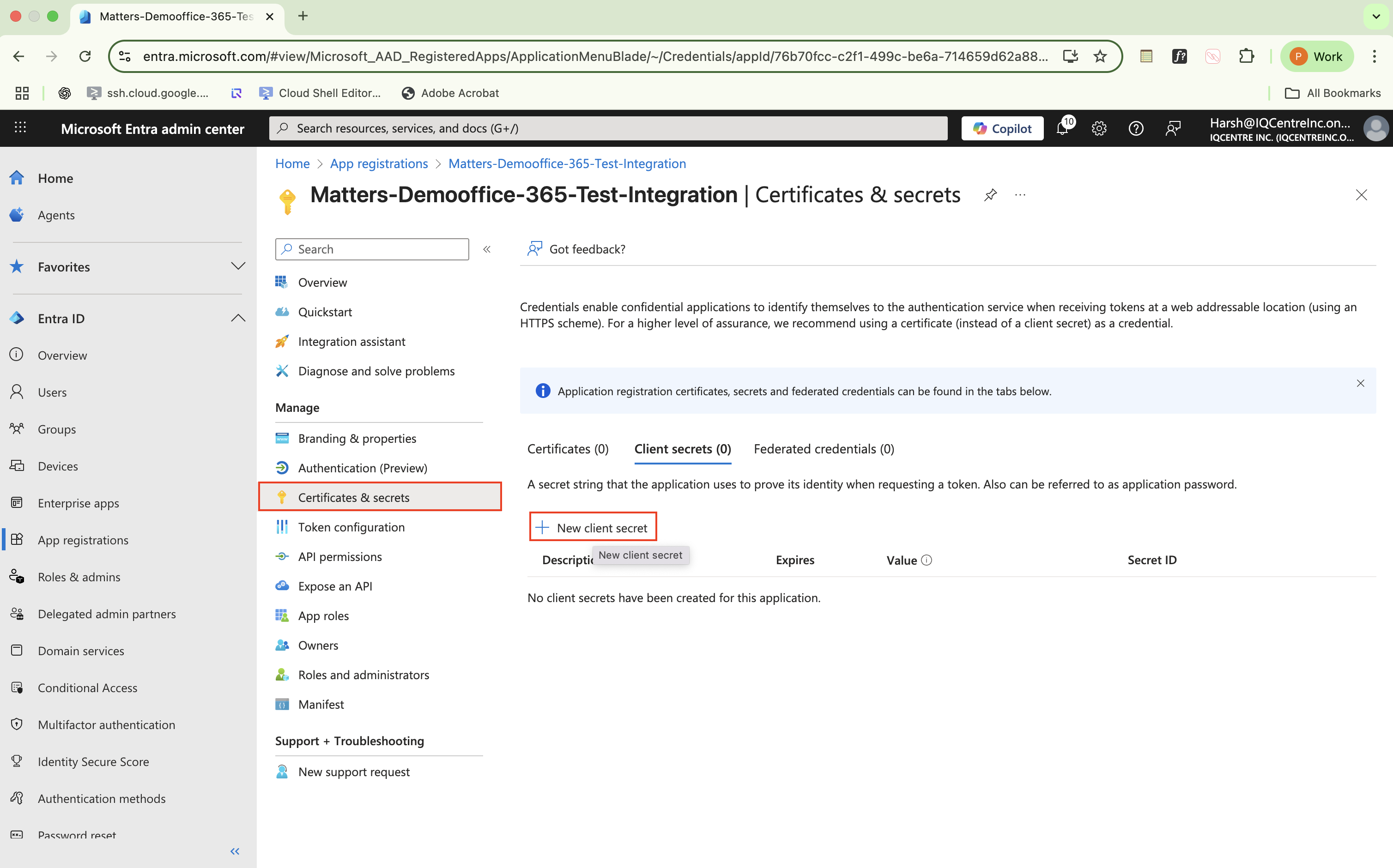Click Got feedback? link
The image size is (1393, 868).
tap(576, 249)
